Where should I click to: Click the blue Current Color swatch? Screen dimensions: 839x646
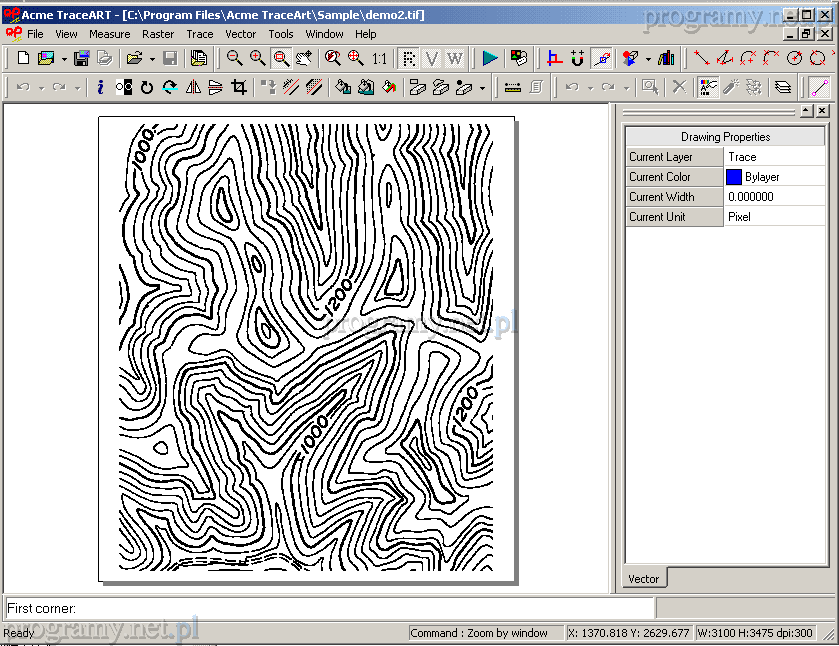734,177
